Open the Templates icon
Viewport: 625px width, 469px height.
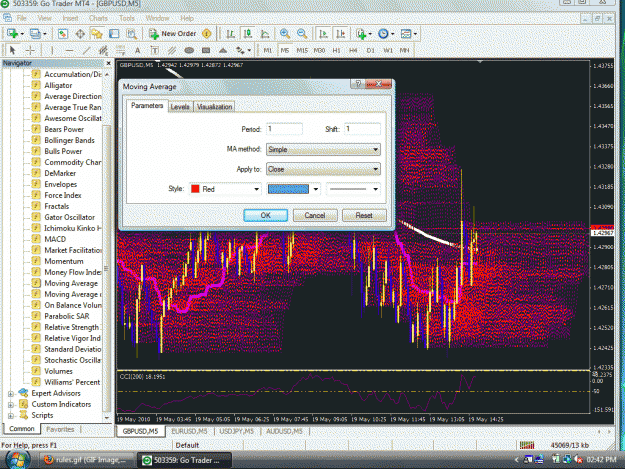tap(406, 34)
